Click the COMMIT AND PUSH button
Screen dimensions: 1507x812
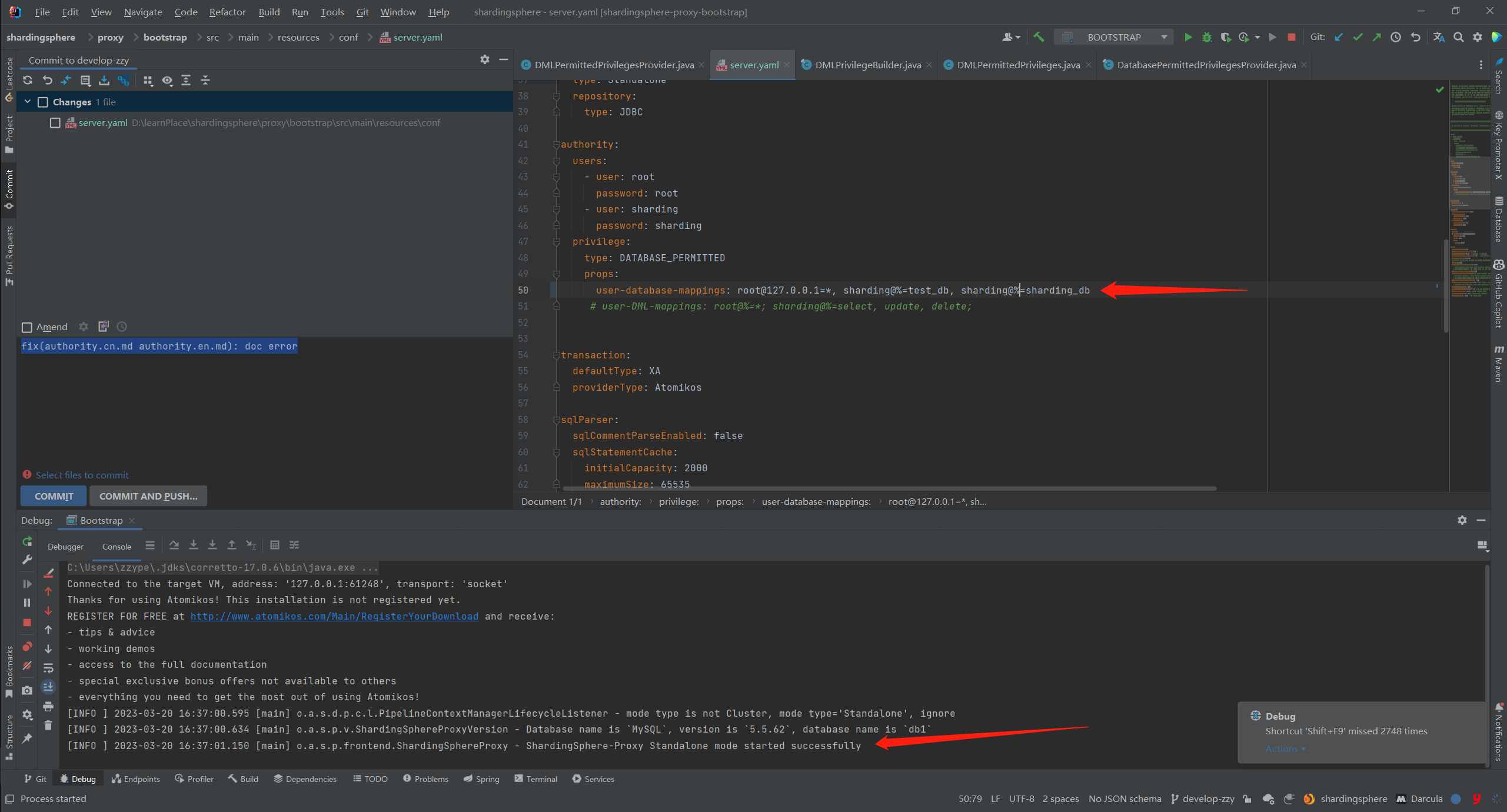tap(148, 496)
